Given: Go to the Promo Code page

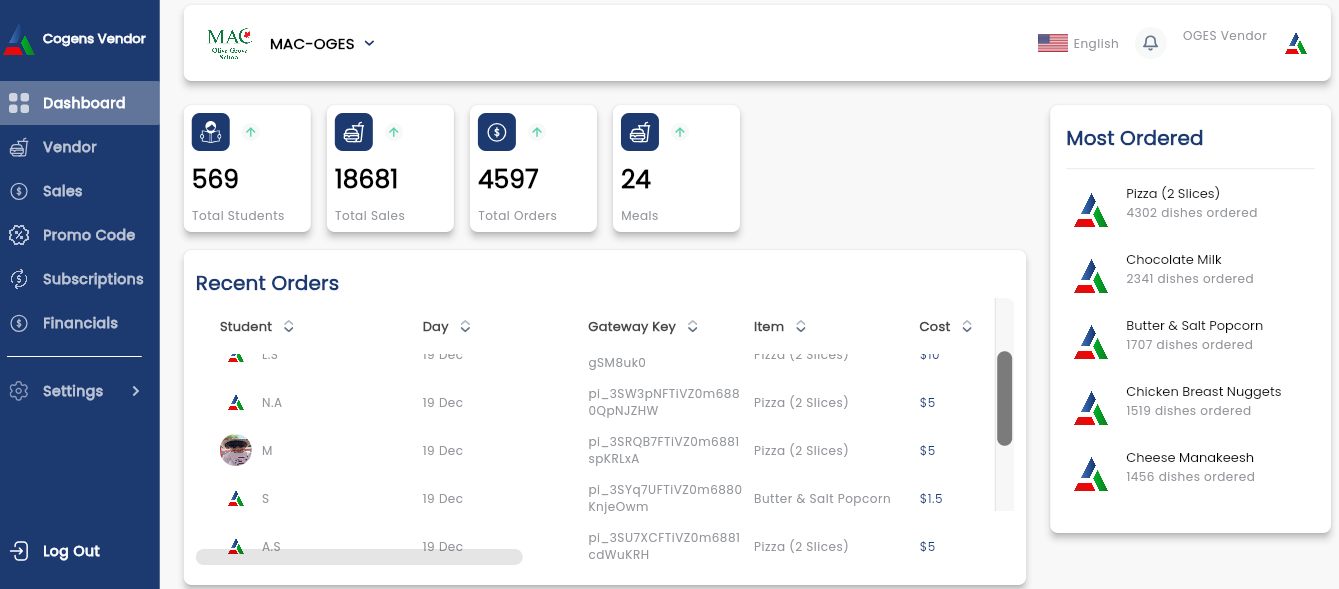Looking at the screenshot, I should [x=88, y=235].
